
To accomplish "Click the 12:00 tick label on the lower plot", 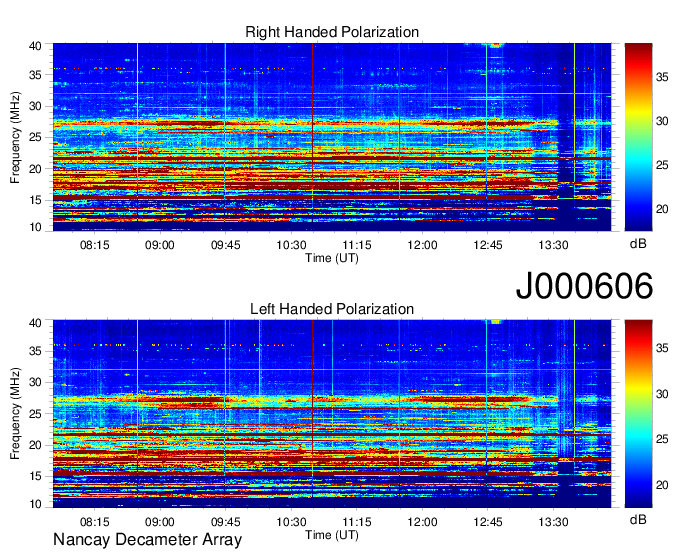I will [422, 522].
